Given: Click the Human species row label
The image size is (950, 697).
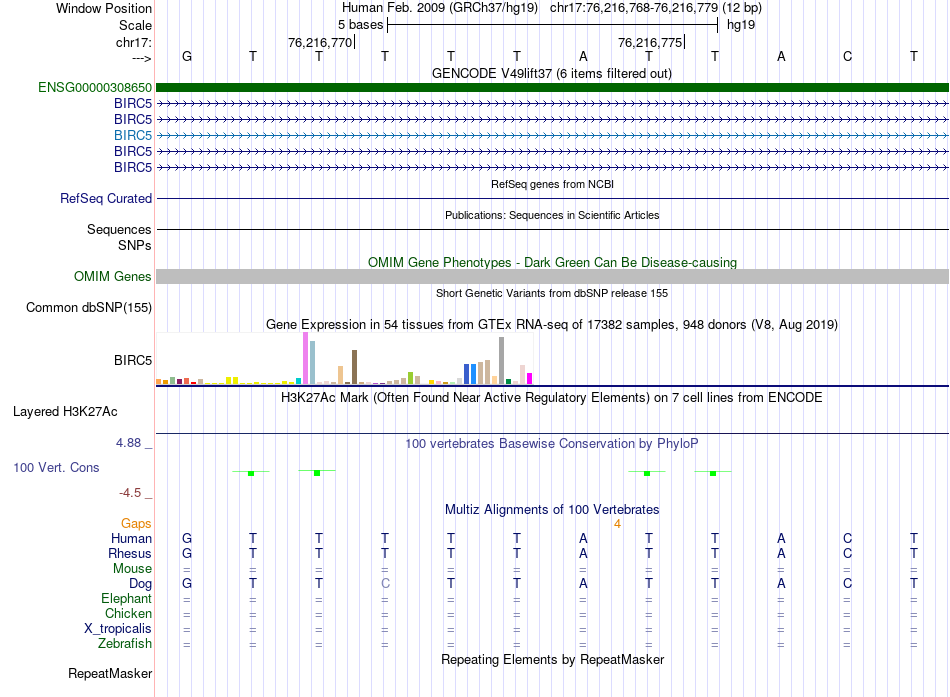Looking at the screenshot, I should (x=131, y=538).
